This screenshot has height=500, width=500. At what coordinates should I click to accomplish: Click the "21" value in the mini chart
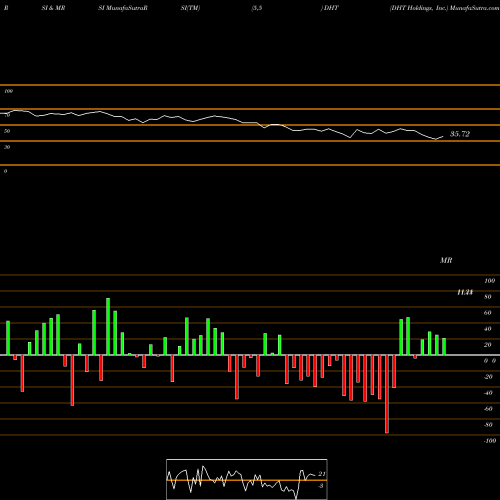click(x=322, y=474)
